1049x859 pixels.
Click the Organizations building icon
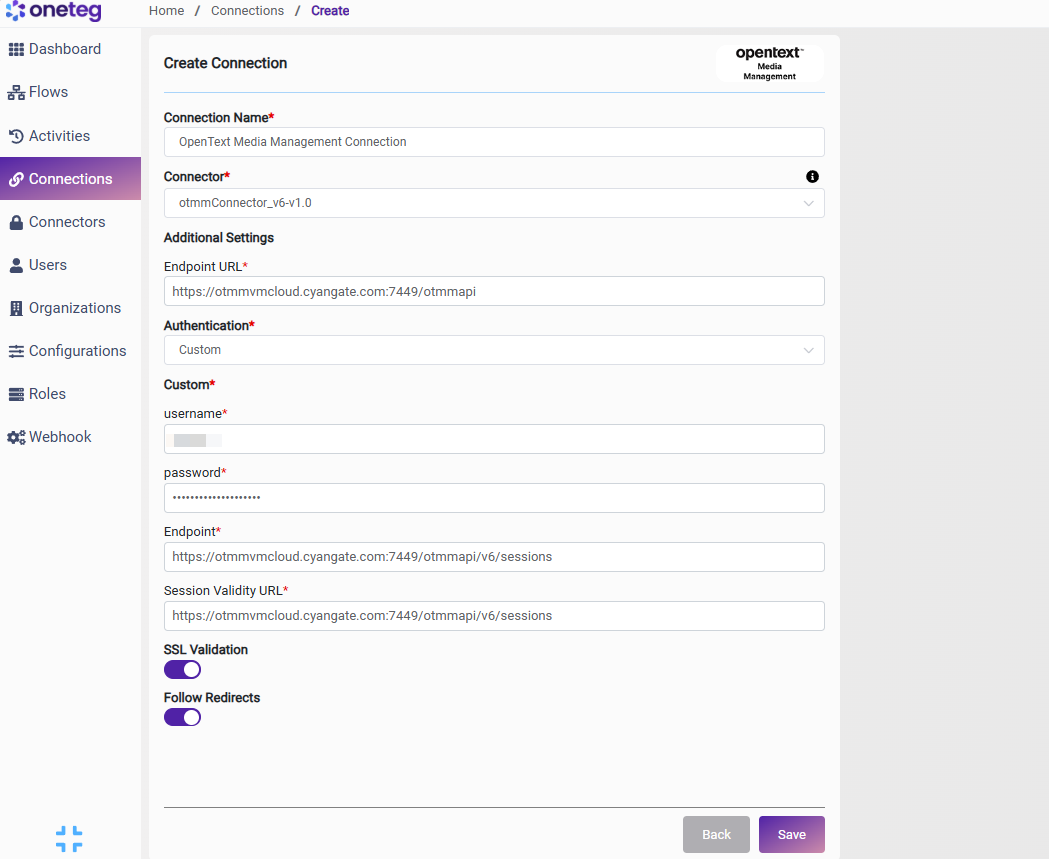click(x=16, y=308)
